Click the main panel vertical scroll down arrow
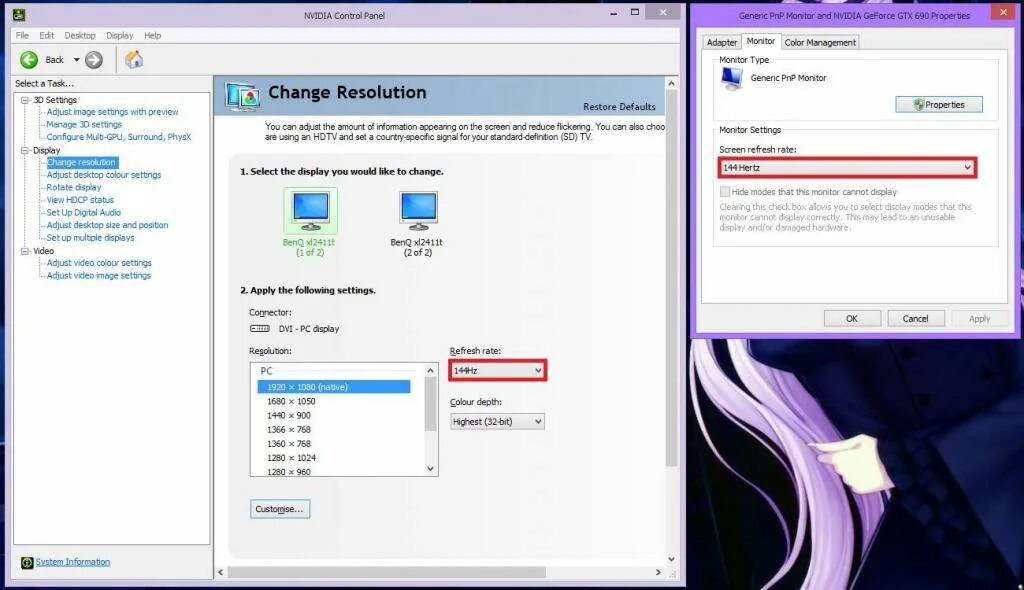The width and height of the screenshot is (1024, 590). tap(671, 559)
